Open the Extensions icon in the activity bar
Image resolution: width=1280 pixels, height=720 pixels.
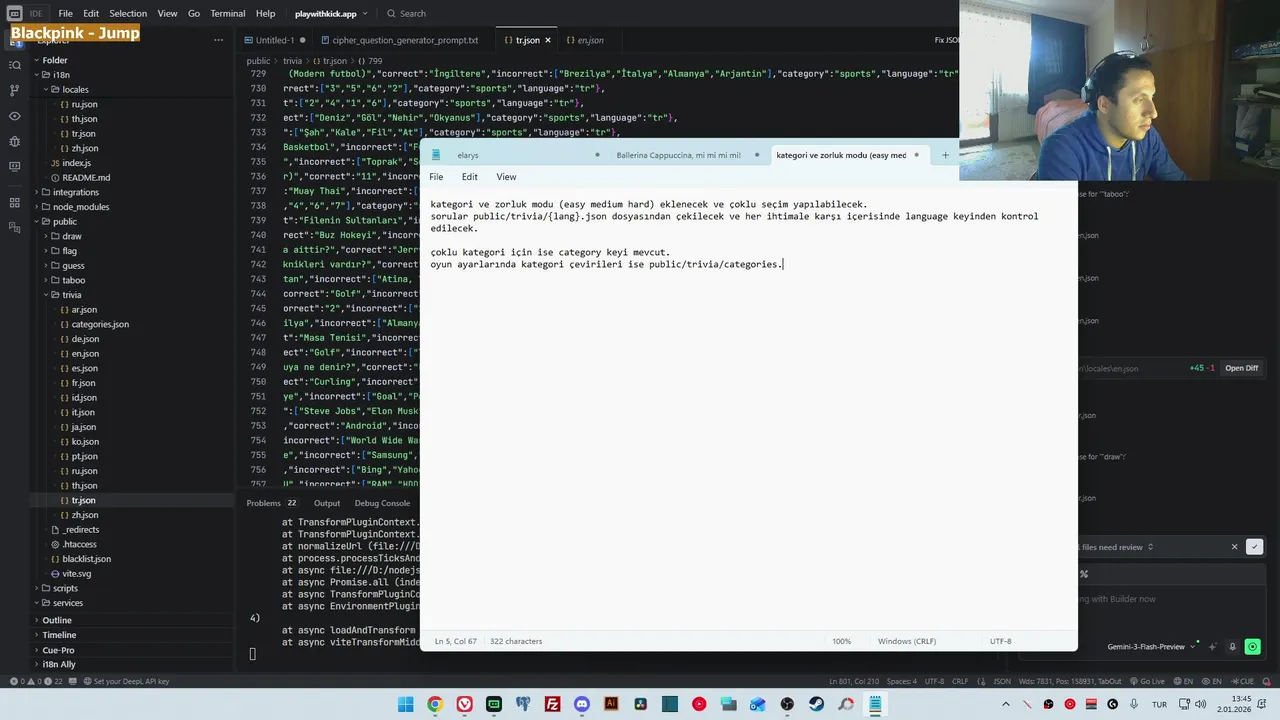14,202
